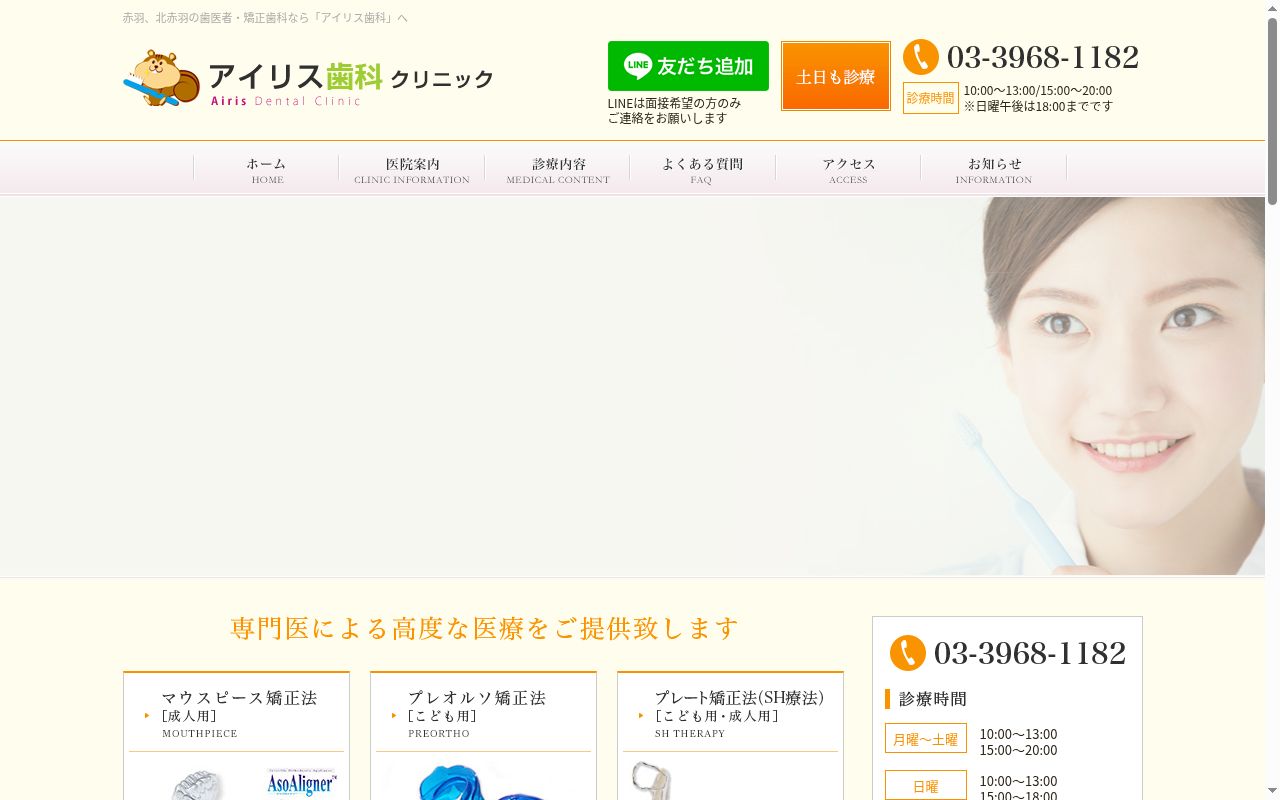This screenshot has width=1280, height=800.
Task: Click the header phone number 03-3968-1182
Action: (1043, 57)
